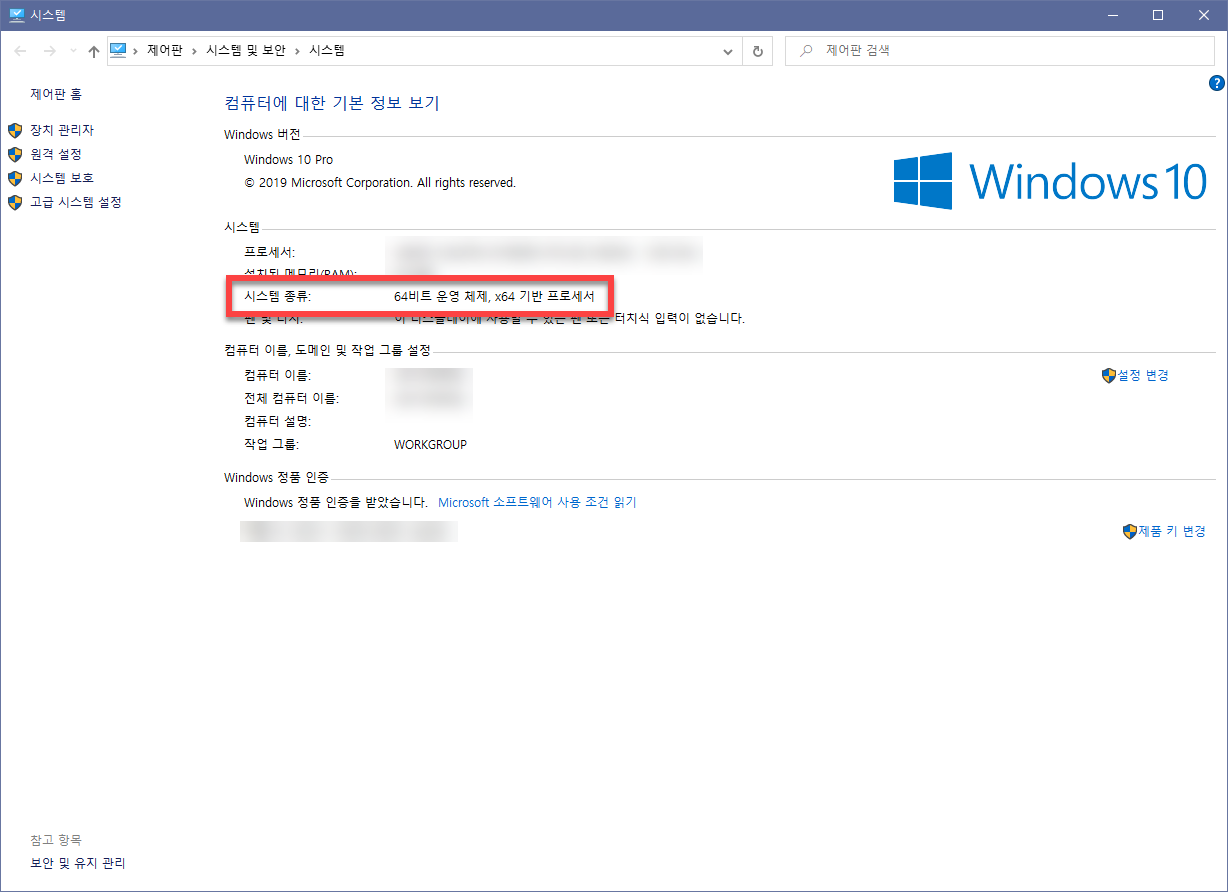This screenshot has width=1228, height=892.
Task: Click the Forward navigation arrow
Action: pyautogui.click(x=49, y=51)
